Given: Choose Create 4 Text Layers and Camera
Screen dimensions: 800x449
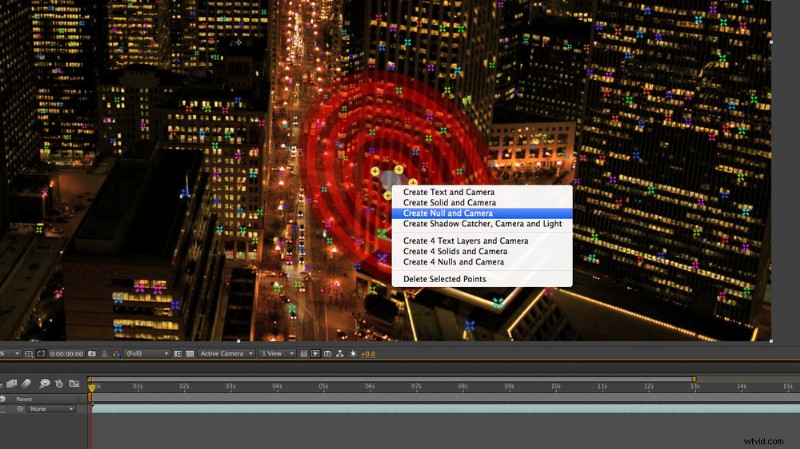Looking at the screenshot, I should pos(465,241).
